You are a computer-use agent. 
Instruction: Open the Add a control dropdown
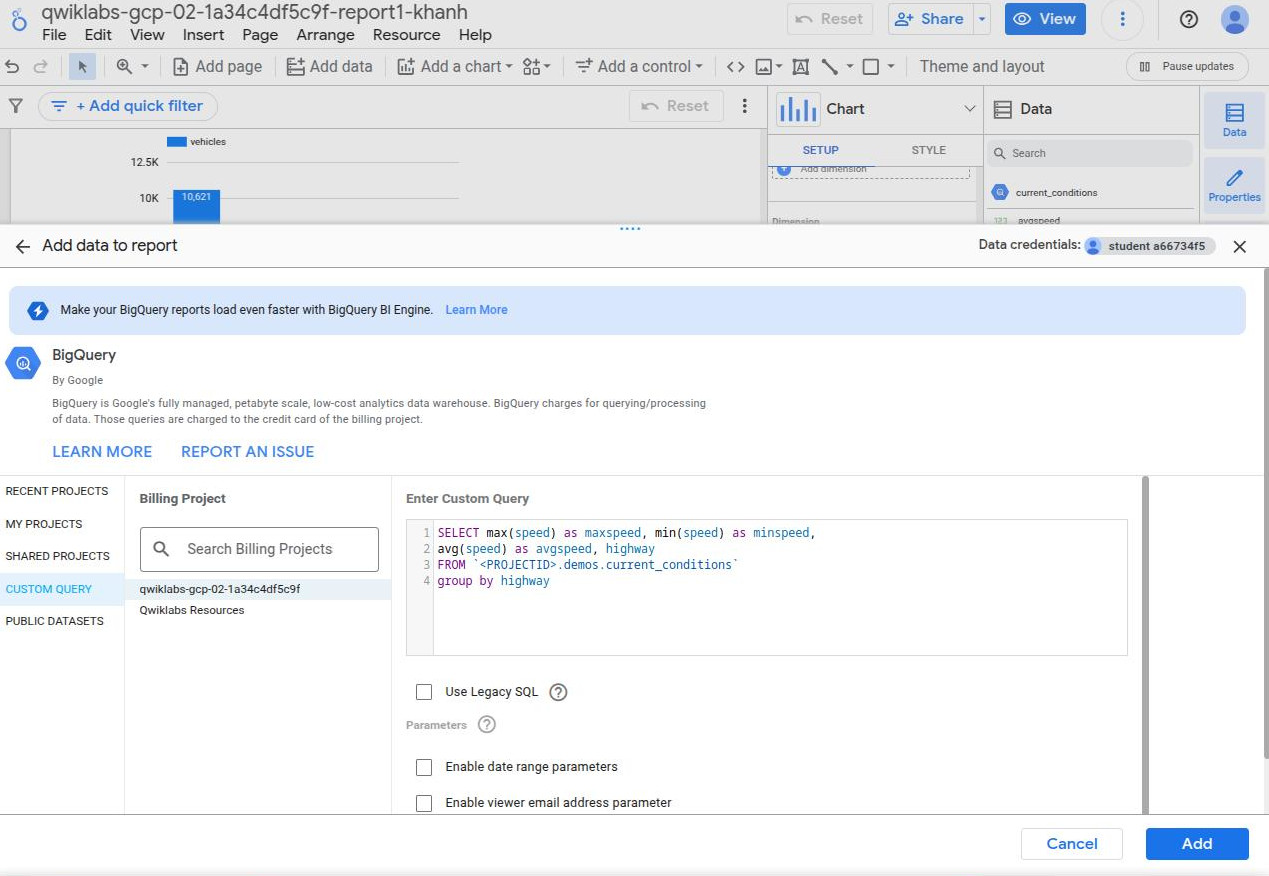(x=638, y=67)
